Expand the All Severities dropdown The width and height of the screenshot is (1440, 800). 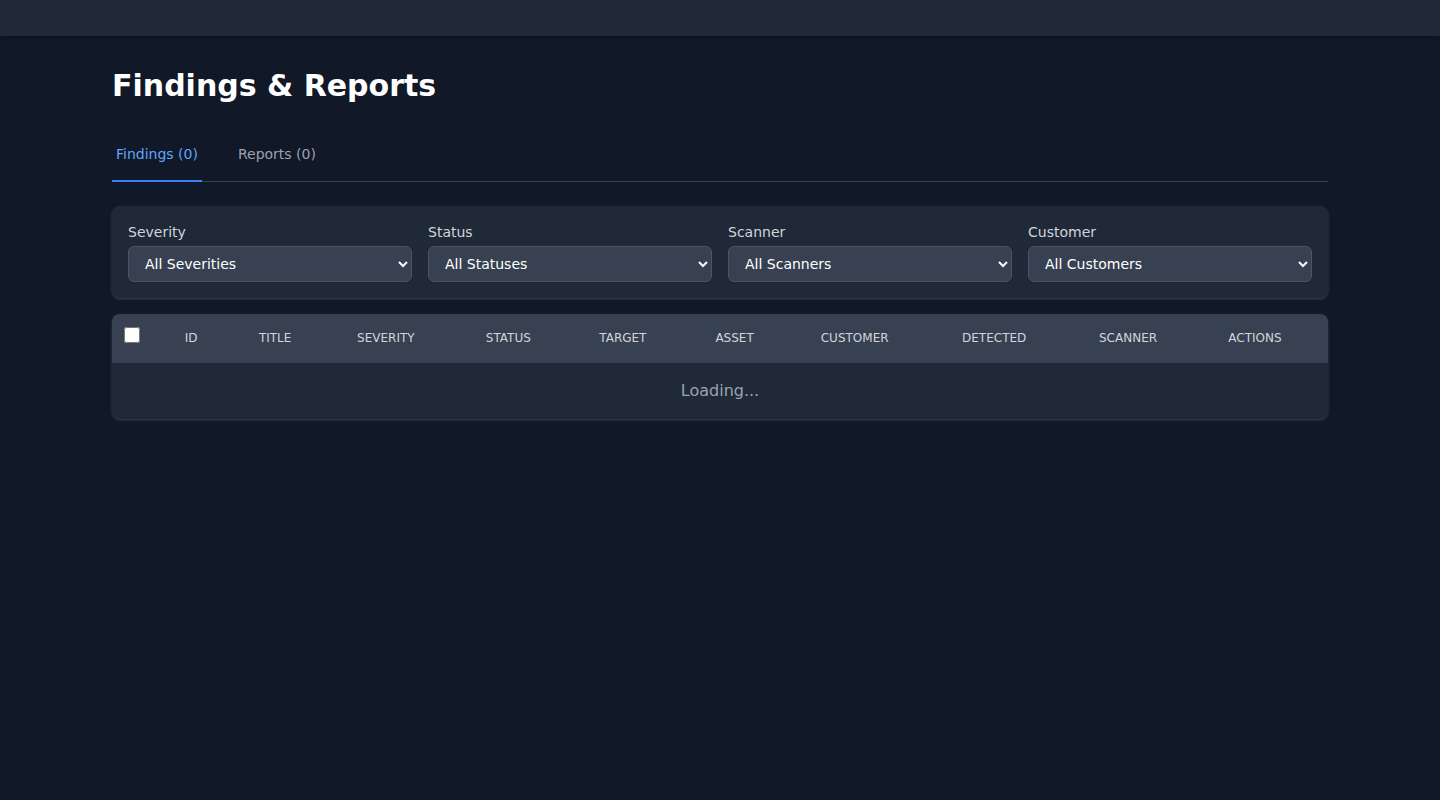coord(270,264)
